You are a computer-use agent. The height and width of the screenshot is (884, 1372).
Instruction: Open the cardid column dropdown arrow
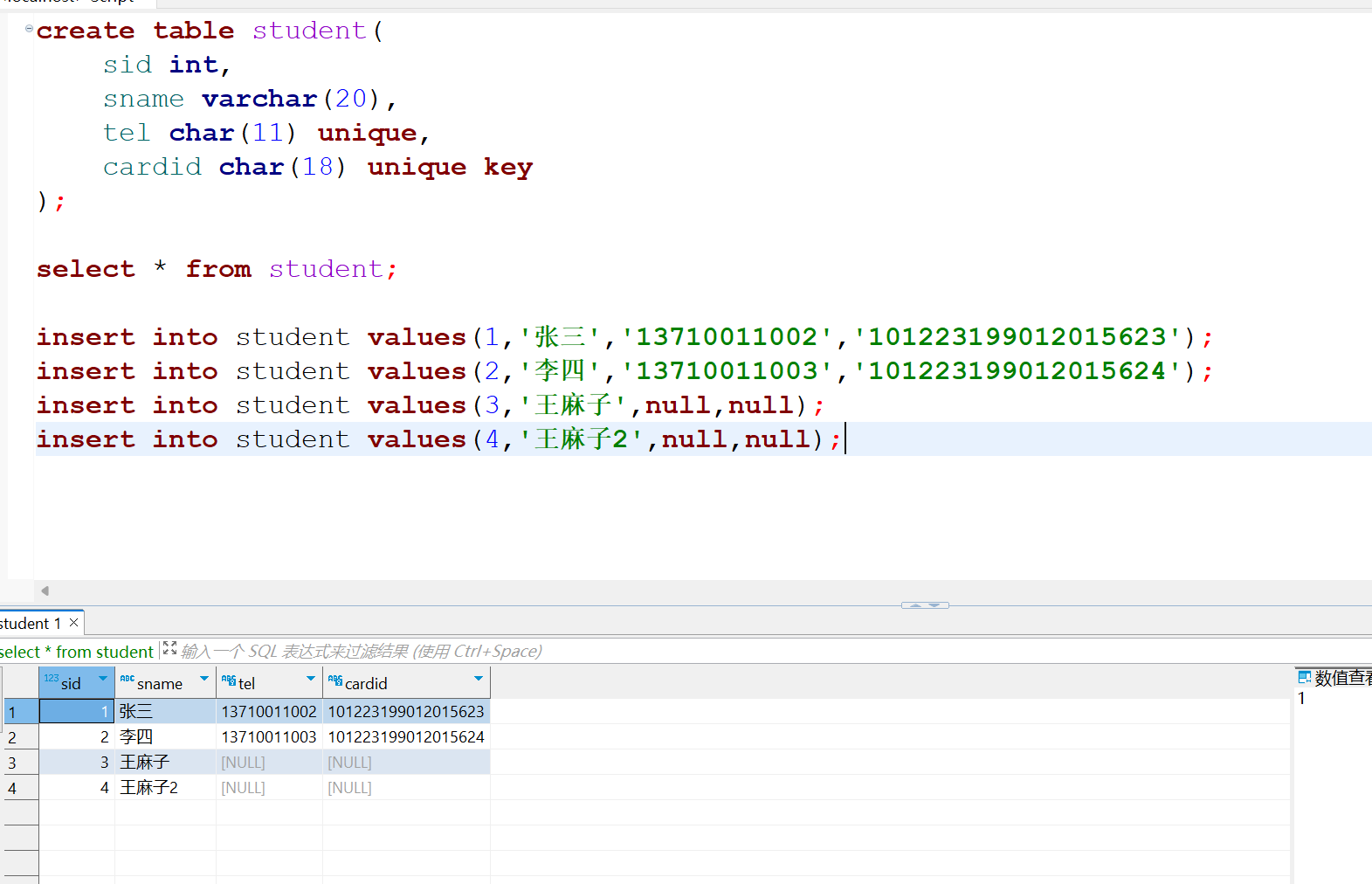point(479,679)
